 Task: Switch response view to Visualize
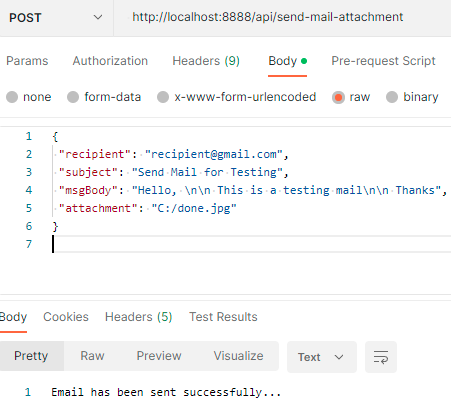(238, 356)
